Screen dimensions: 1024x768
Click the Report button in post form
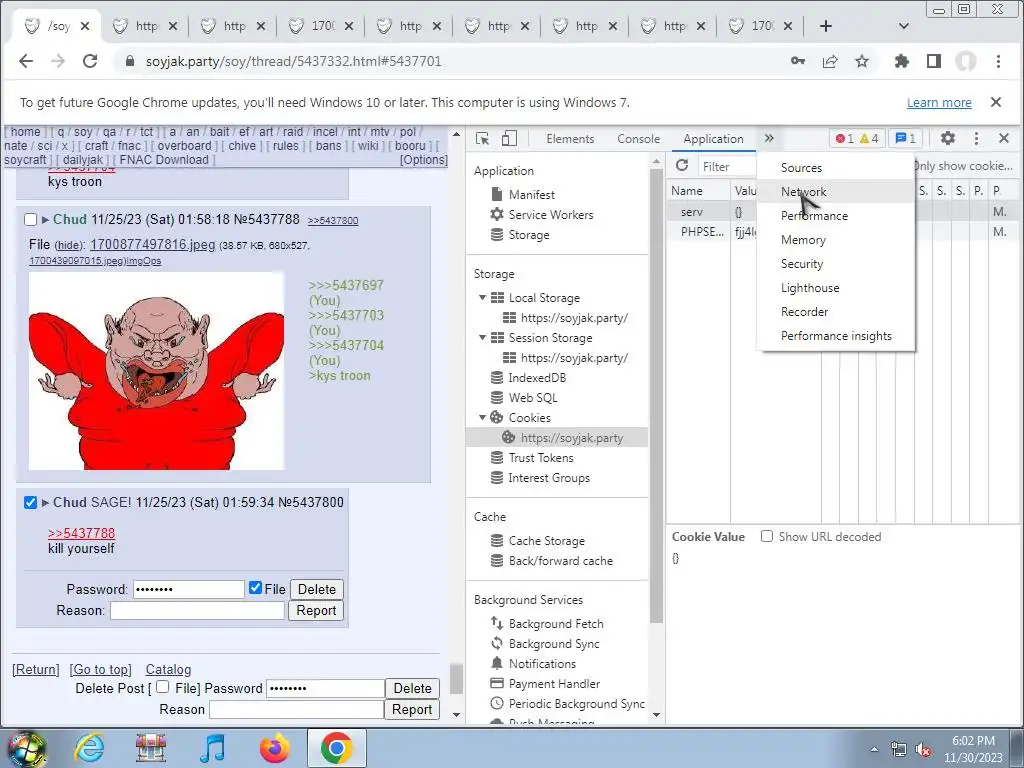coord(316,610)
